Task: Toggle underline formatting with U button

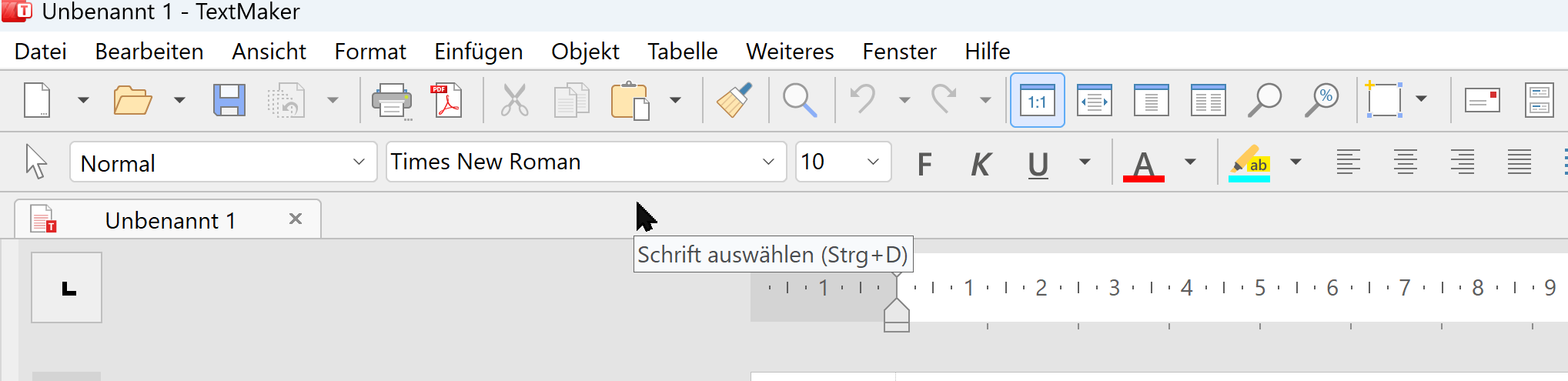Action: [x=1038, y=163]
